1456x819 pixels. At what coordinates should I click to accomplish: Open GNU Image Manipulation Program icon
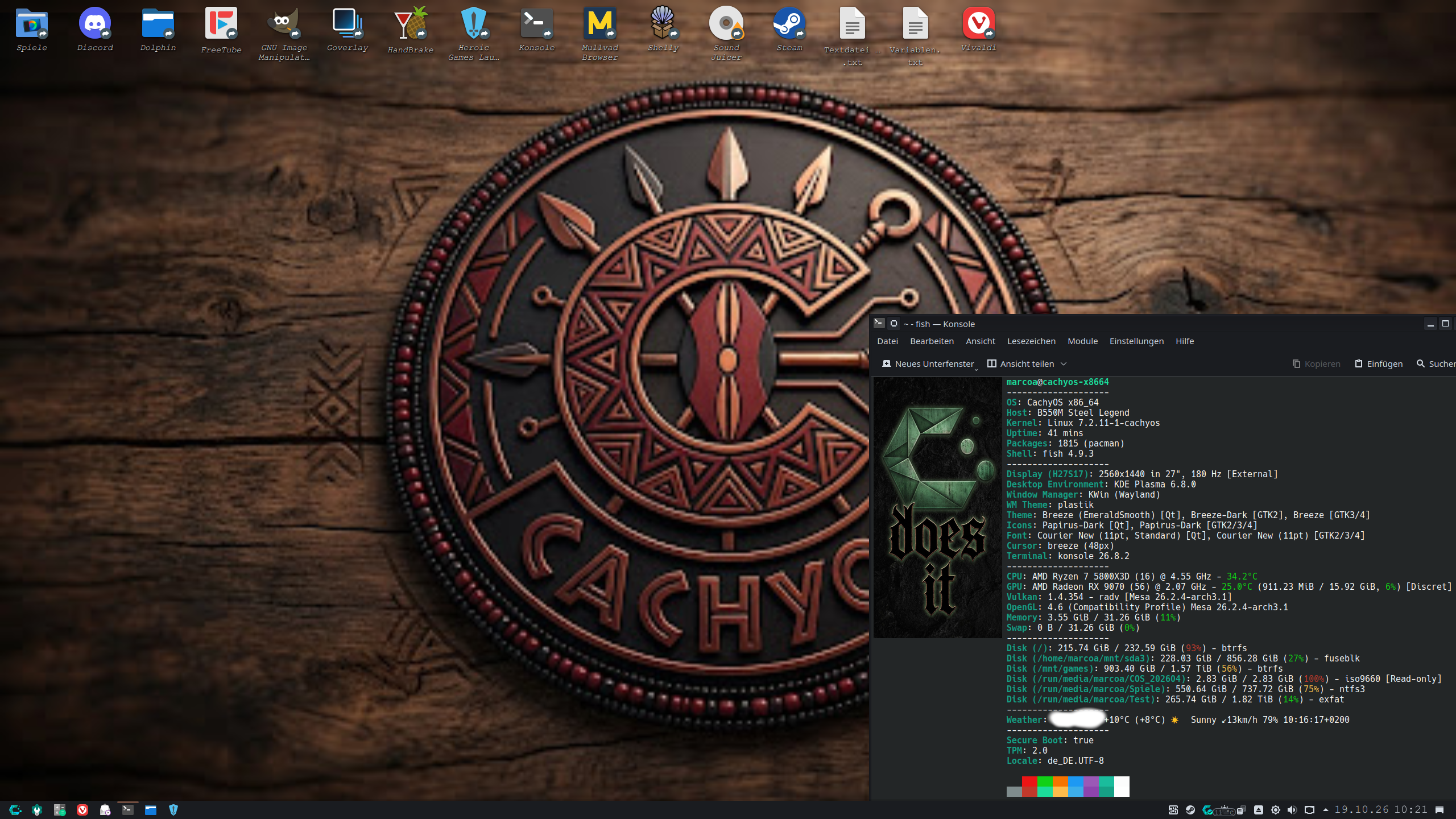point(284,34)
